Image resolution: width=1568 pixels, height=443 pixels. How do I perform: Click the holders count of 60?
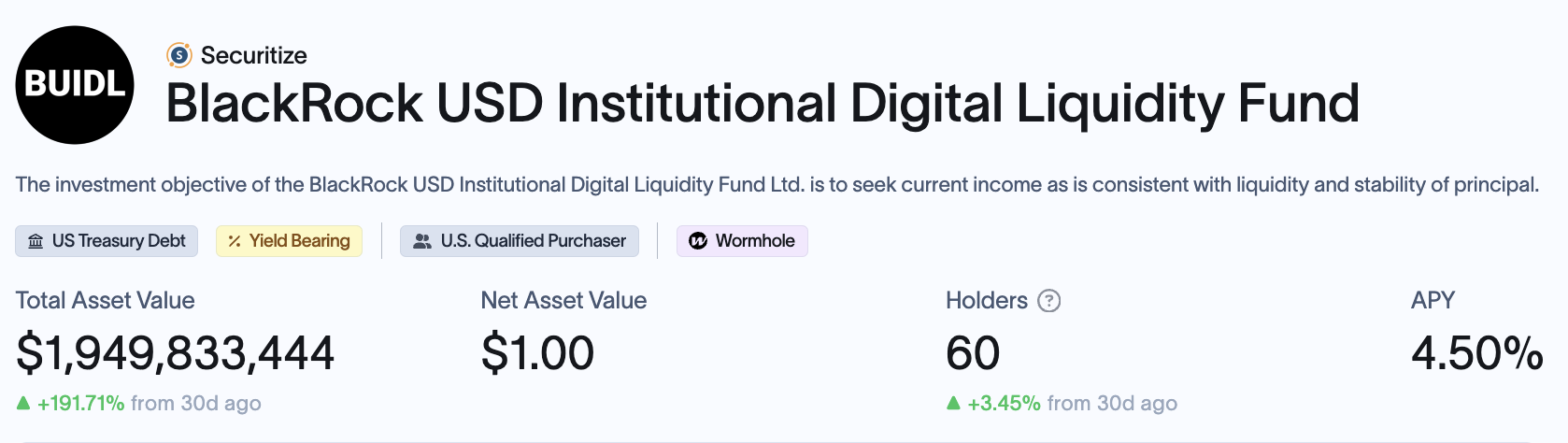(973, 353)
